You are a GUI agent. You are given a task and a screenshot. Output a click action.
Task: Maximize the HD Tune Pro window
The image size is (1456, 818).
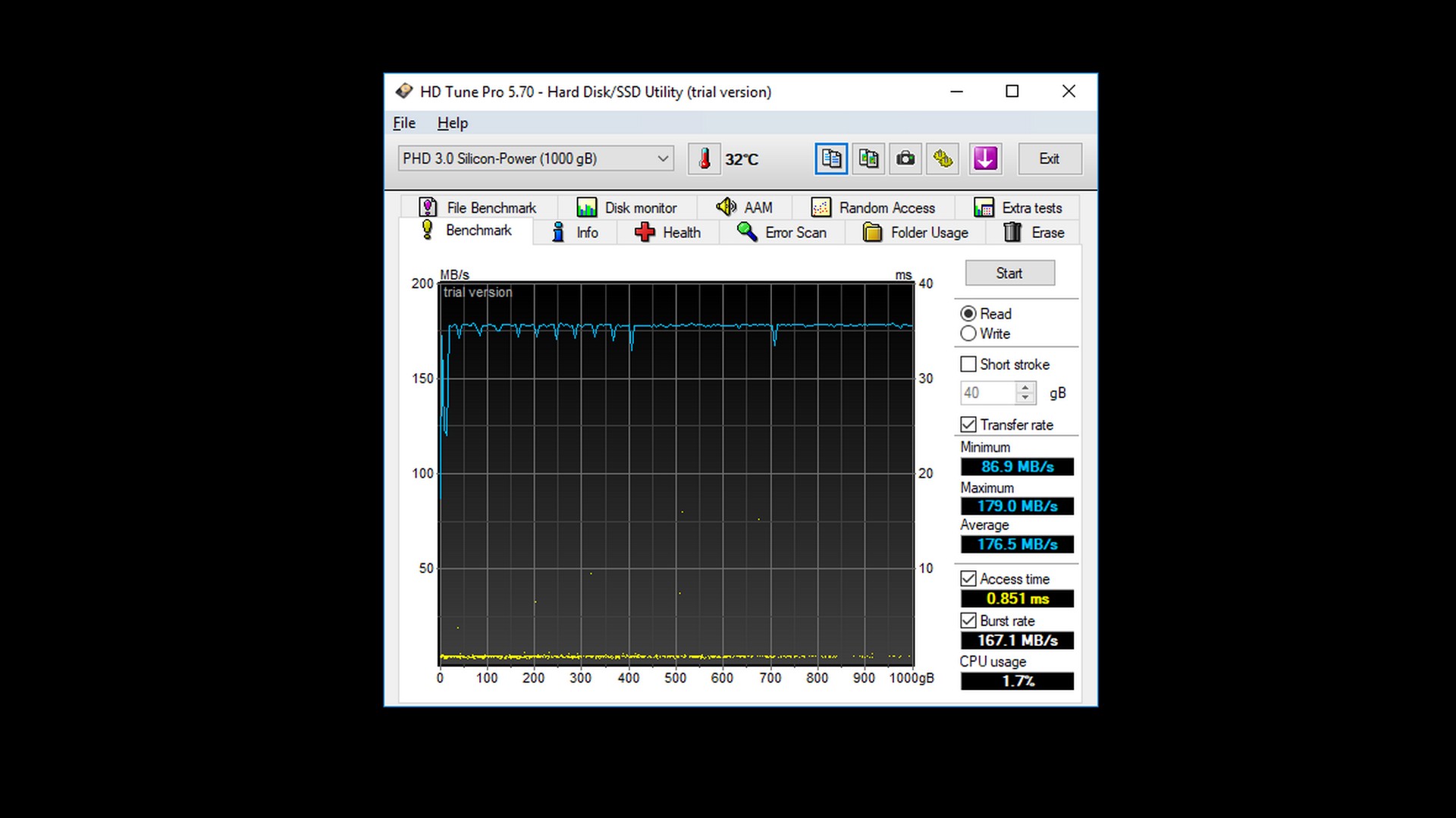point(1012,92)
